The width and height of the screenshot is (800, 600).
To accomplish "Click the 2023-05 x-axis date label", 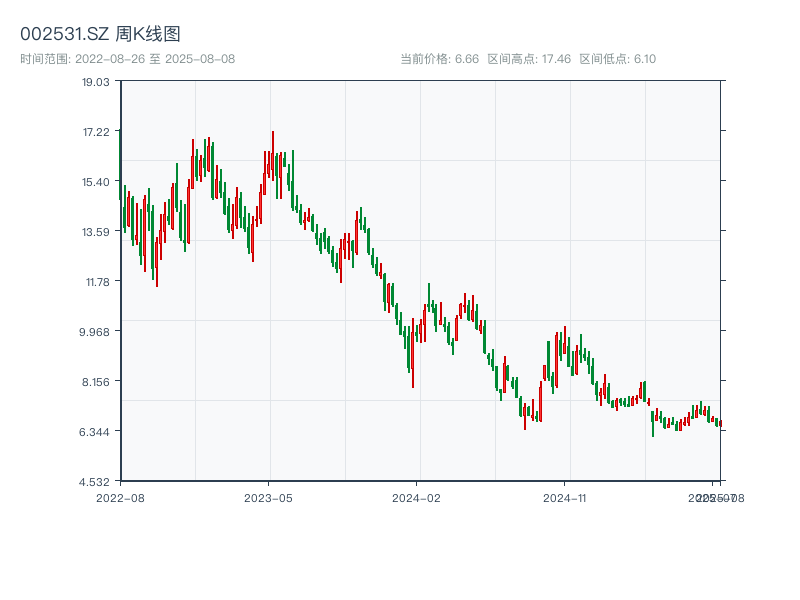I will (268, 497).
